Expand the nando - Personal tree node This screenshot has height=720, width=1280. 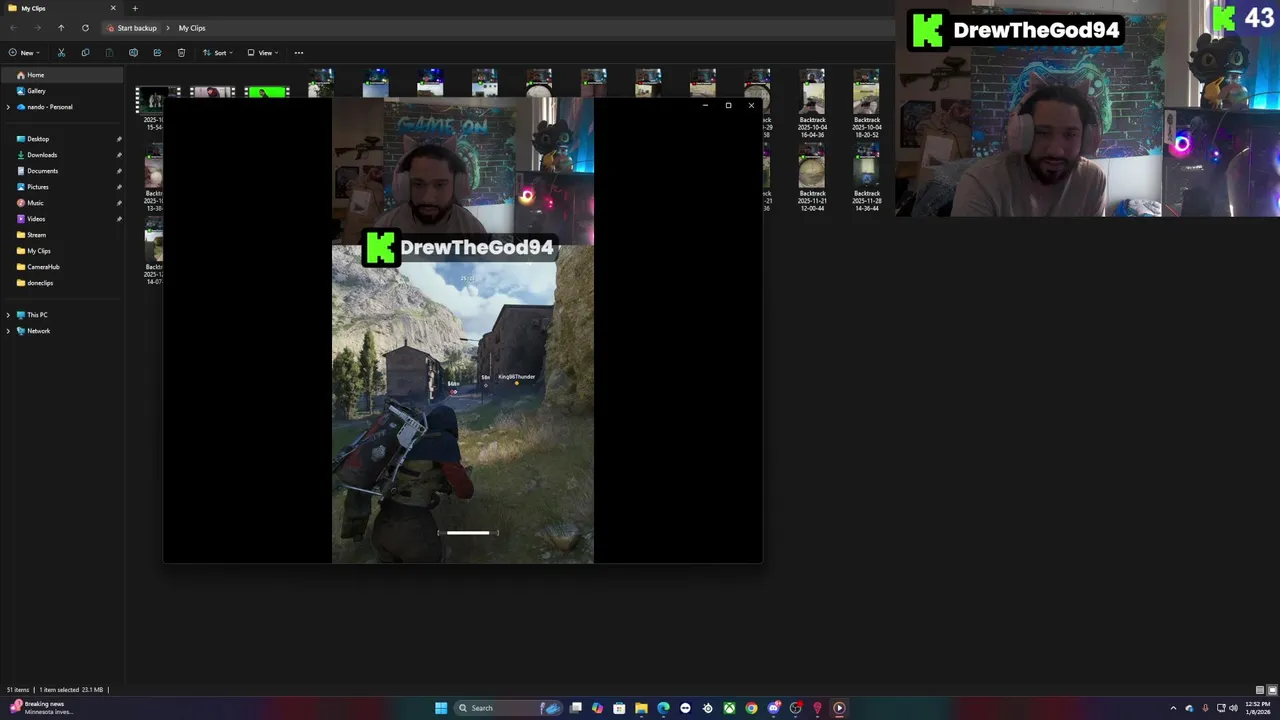click(x=8, y=107)
